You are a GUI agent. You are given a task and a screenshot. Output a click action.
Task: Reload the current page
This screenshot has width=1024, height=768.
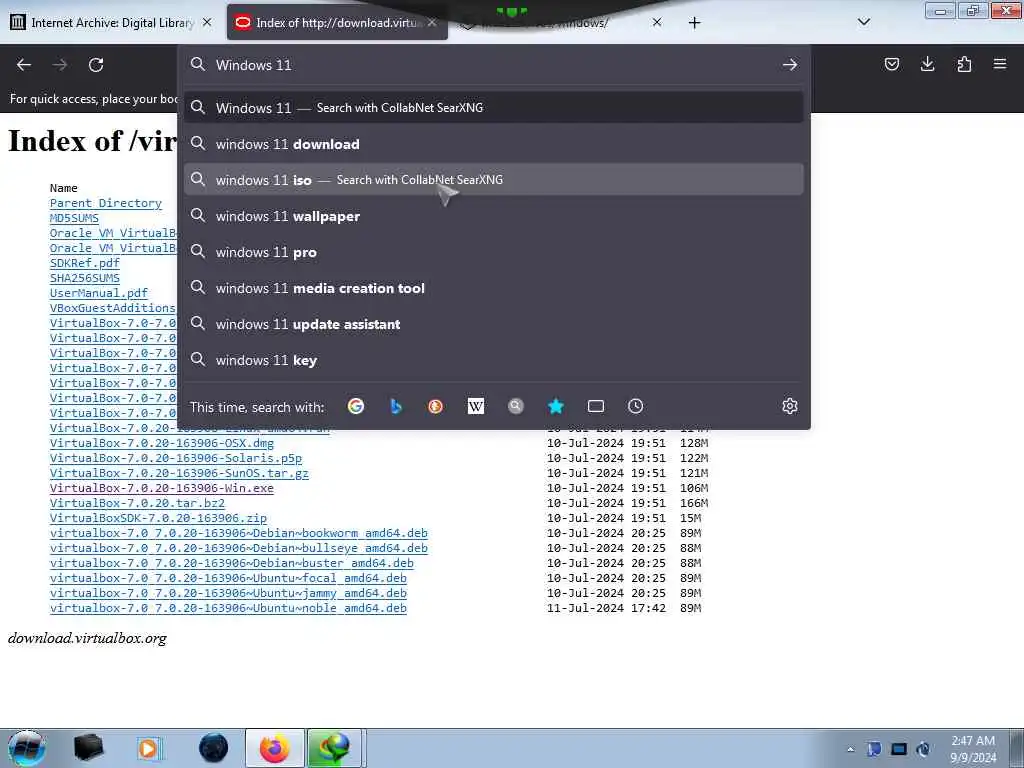pos(96,65)
